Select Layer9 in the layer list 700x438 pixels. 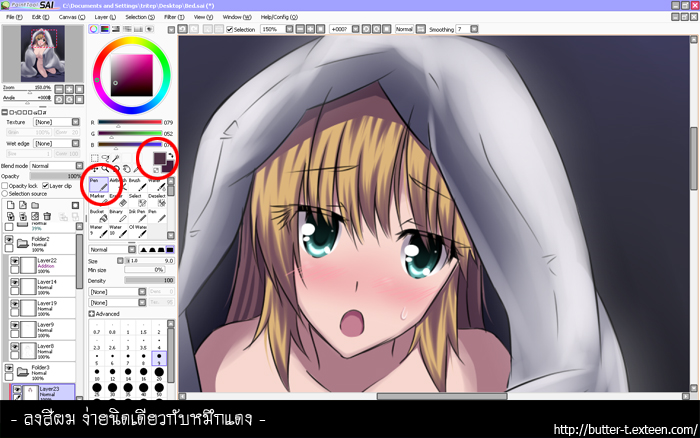pyautogui.click(x=42, y=330)
